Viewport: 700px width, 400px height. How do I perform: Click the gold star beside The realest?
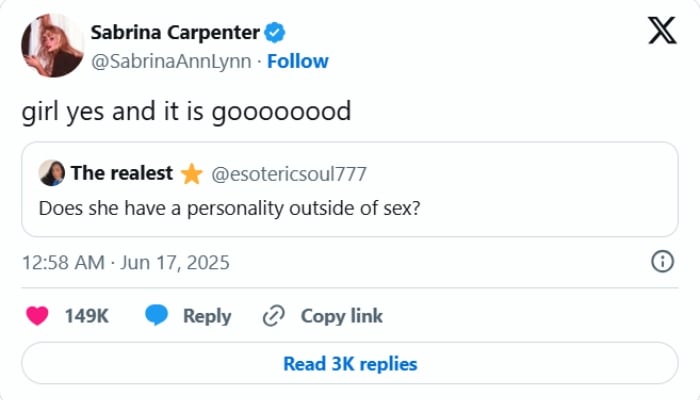click(x=191, y=174)
